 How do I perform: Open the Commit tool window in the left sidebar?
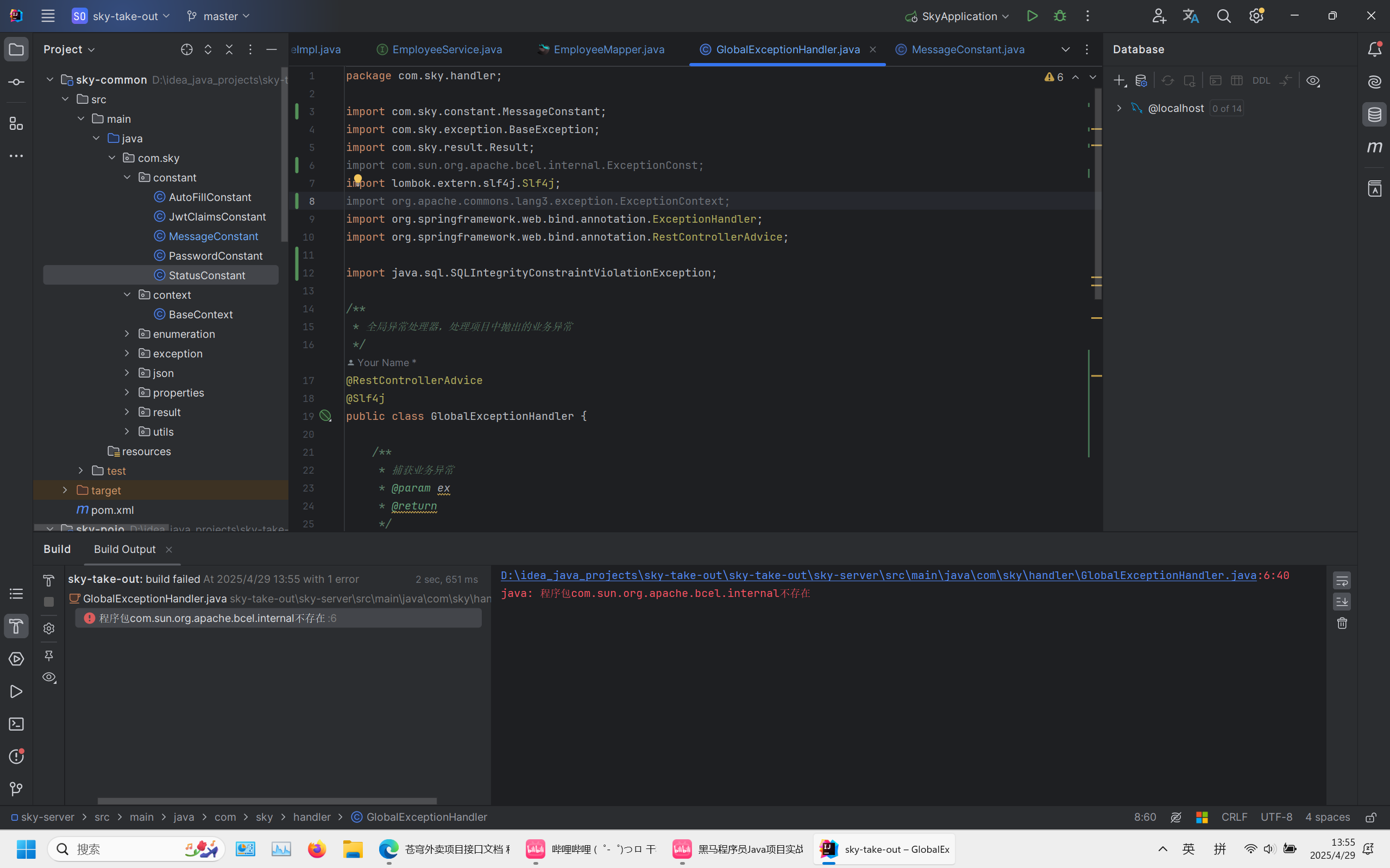[x=16, y=82]
